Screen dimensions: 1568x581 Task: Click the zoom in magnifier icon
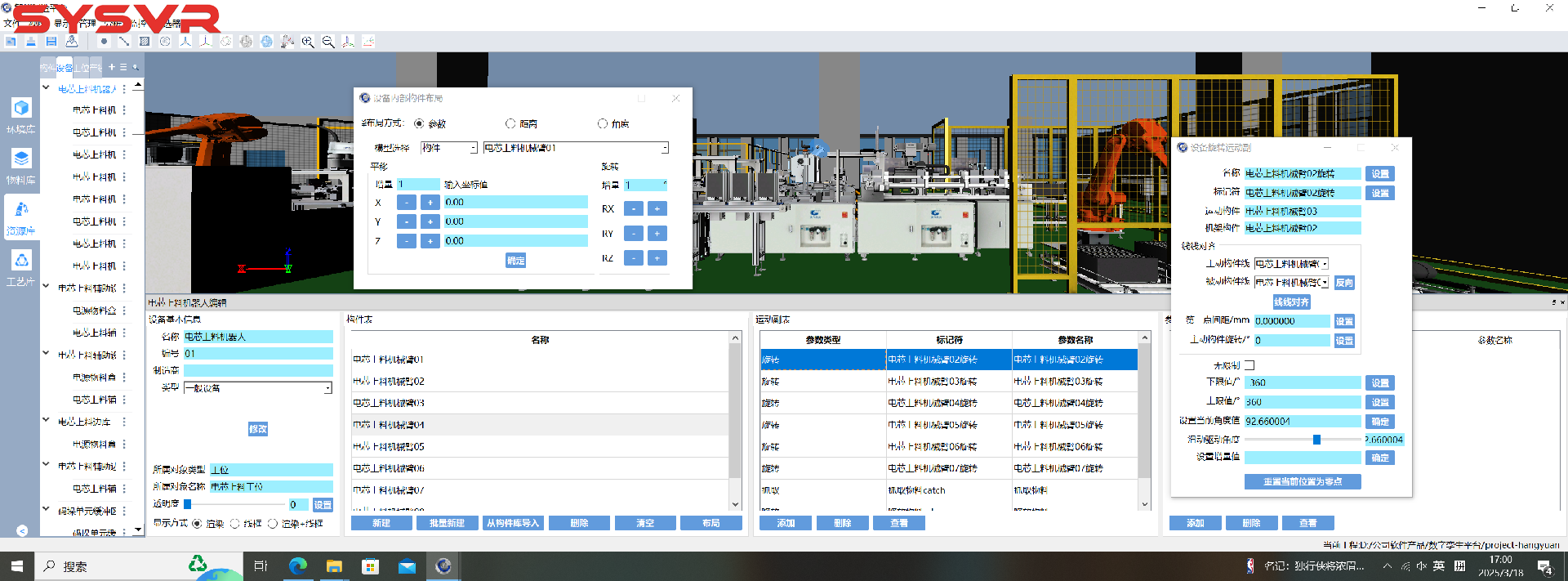(x=308, y=42)
